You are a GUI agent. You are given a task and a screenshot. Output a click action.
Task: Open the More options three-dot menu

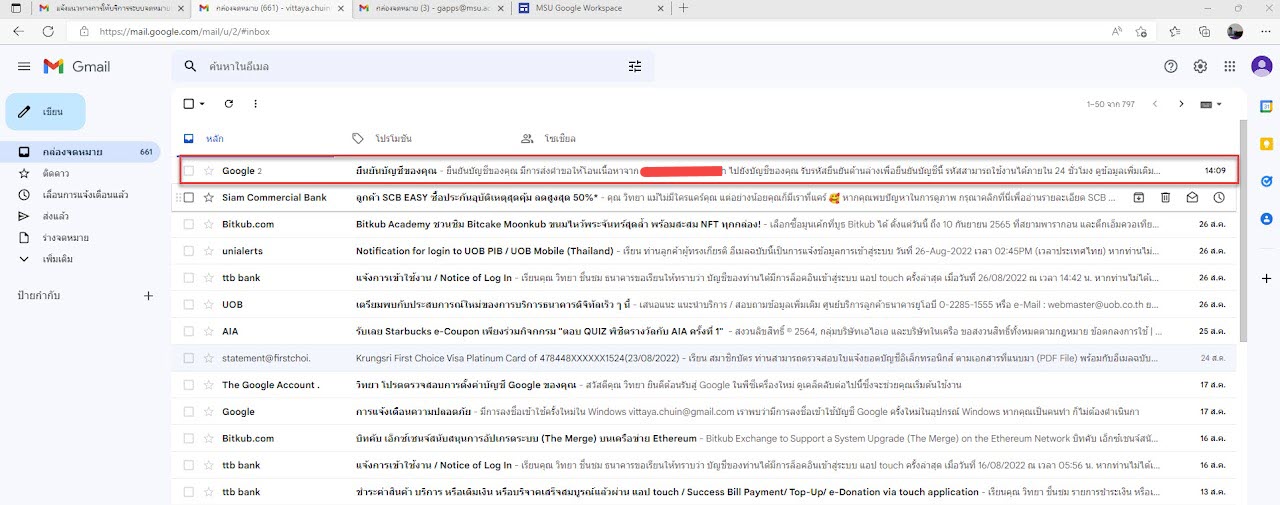click(x=255, y=104)
